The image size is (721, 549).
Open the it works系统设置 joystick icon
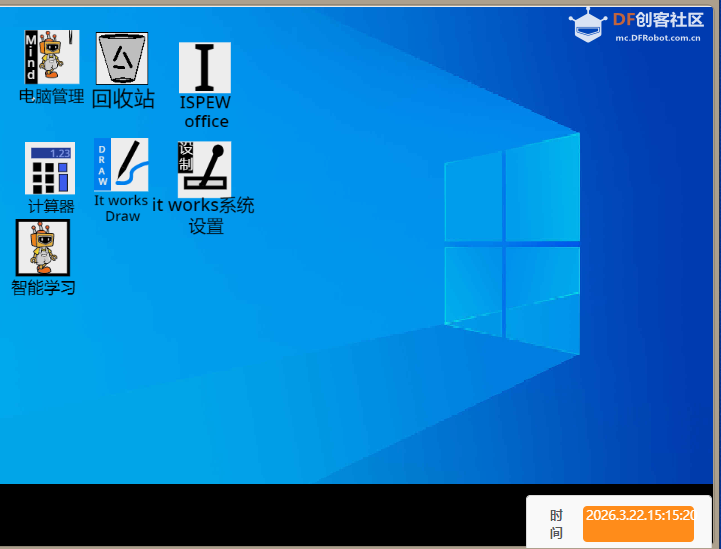coord(204,169)
